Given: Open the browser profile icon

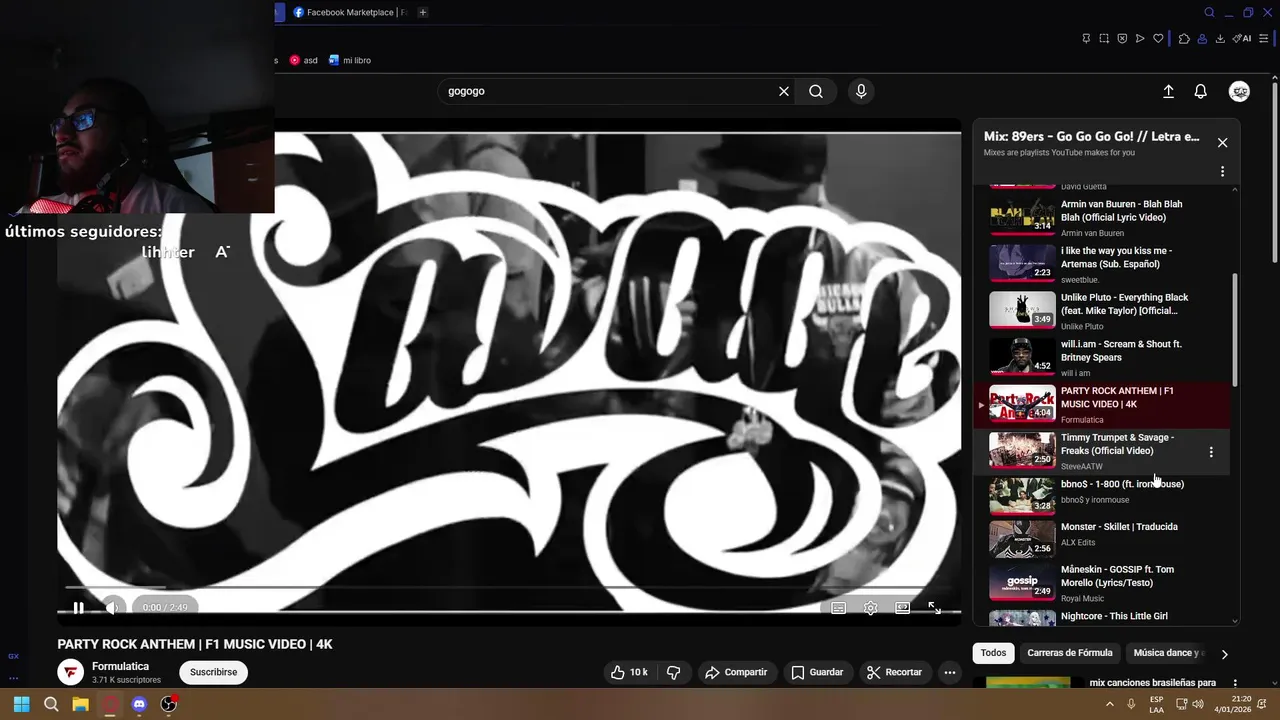Looking at the screenshot, I should point(1202,39).
